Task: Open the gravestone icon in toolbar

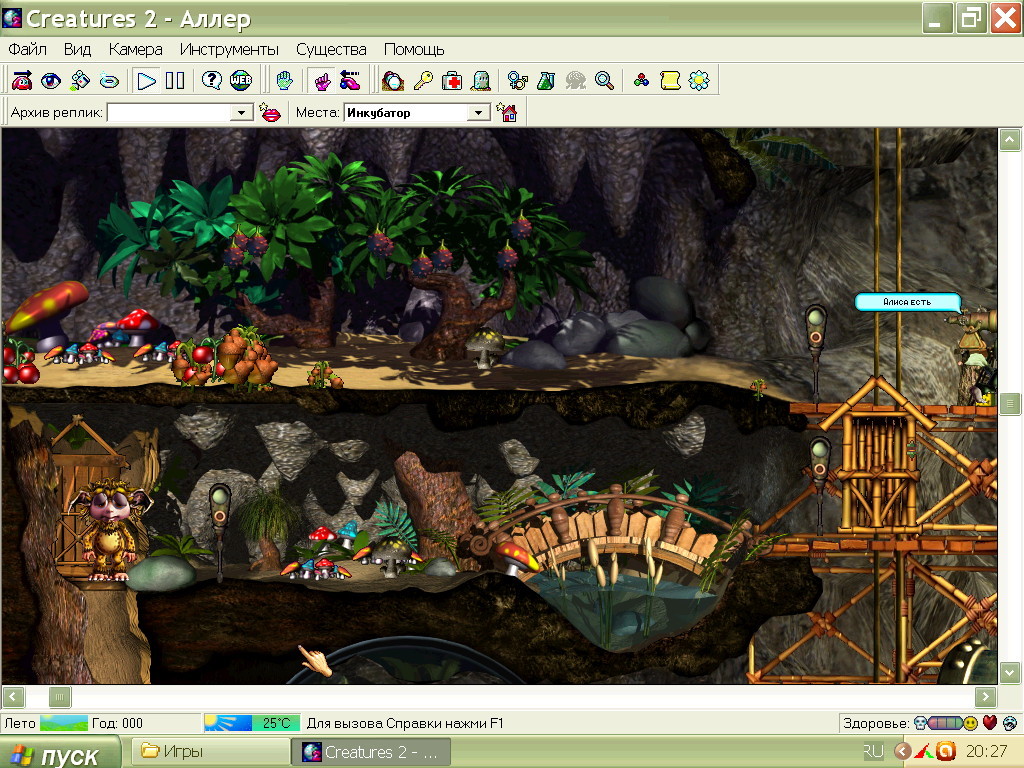Action: 480,81
